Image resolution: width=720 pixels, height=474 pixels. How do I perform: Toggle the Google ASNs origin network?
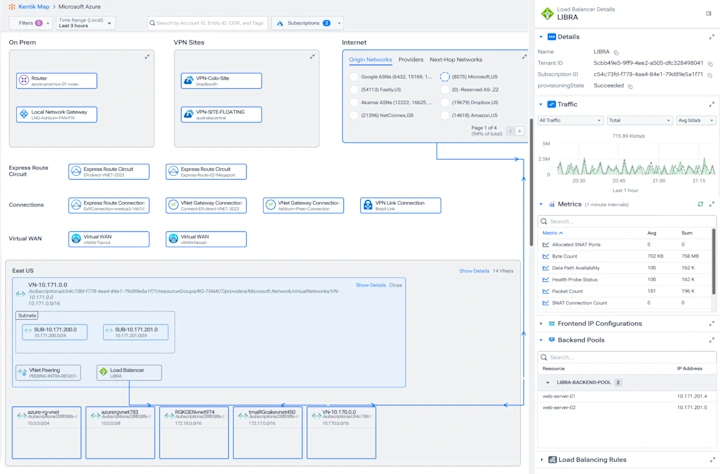354,77
